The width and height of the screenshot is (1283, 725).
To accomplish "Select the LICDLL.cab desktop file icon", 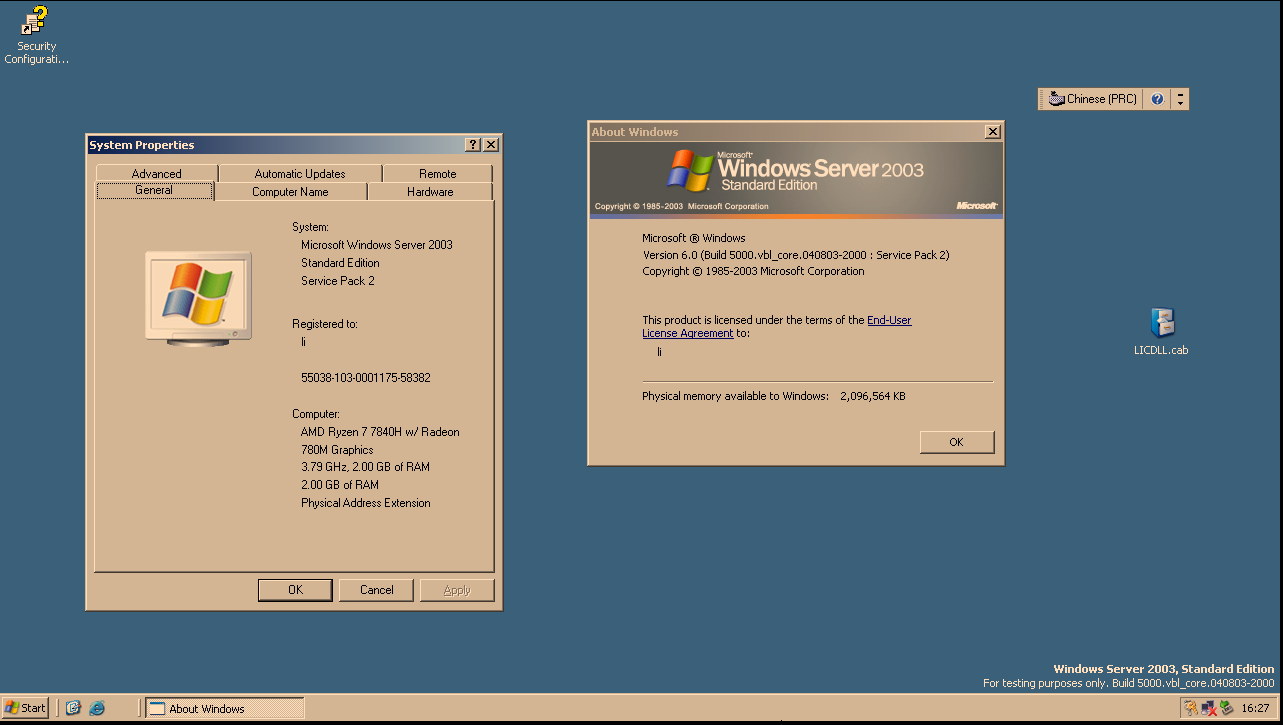I will (x=1161, y=332).
